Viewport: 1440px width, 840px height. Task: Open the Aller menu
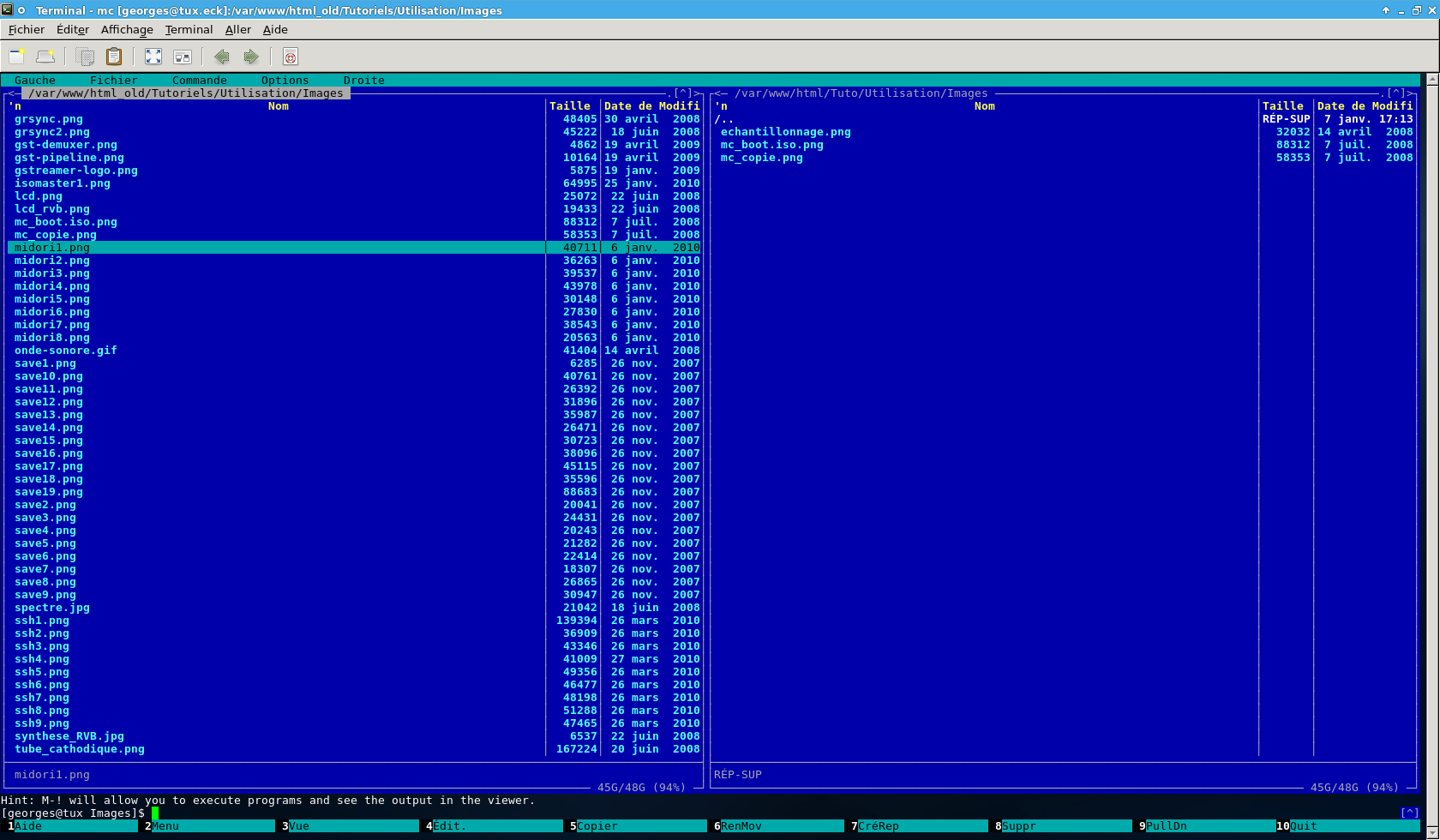click(238, 29)
